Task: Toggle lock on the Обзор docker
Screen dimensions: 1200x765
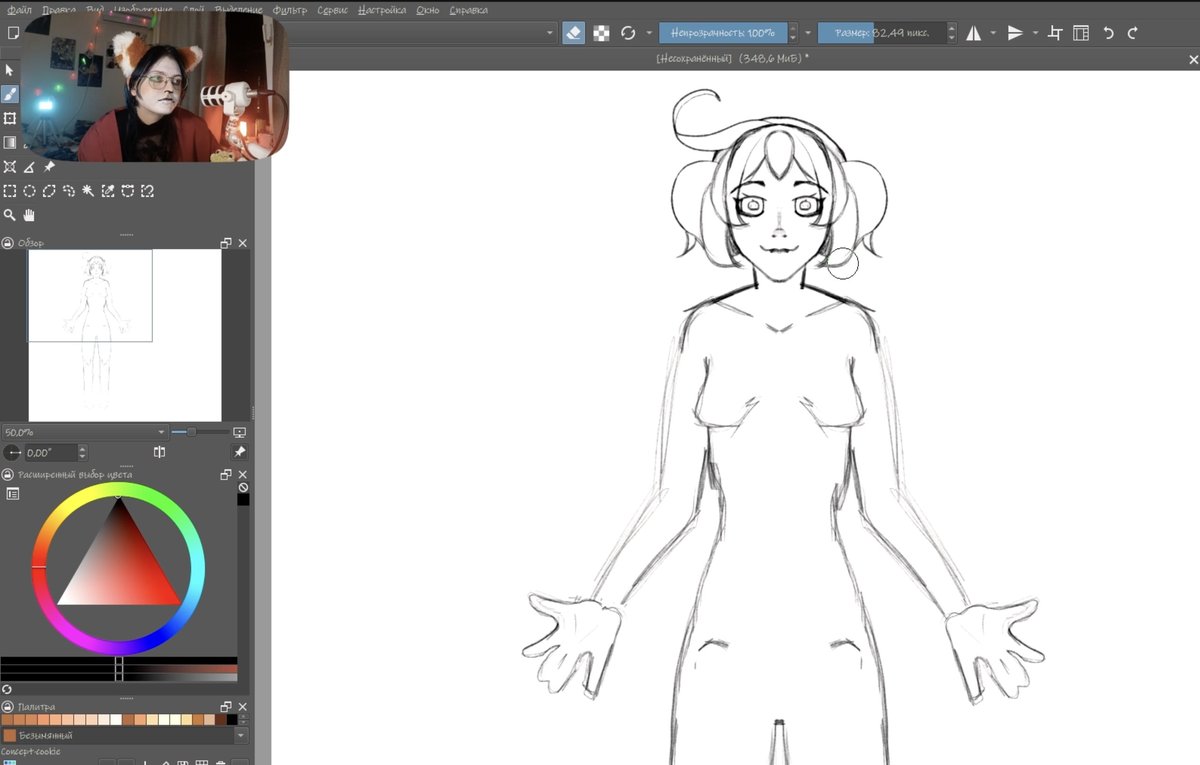Action: 7,243
